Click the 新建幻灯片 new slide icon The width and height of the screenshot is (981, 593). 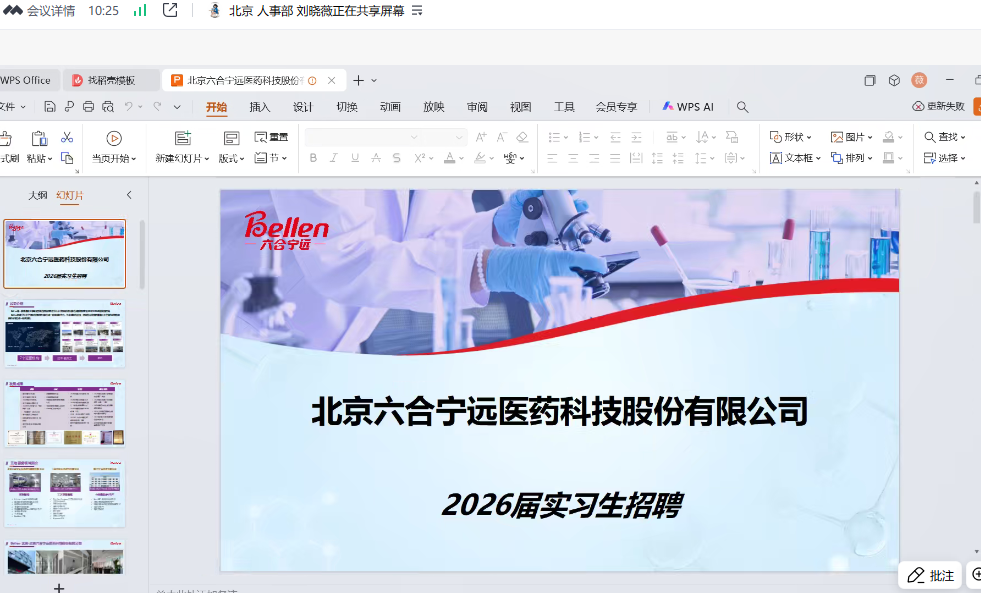click(x=182, y=138)
